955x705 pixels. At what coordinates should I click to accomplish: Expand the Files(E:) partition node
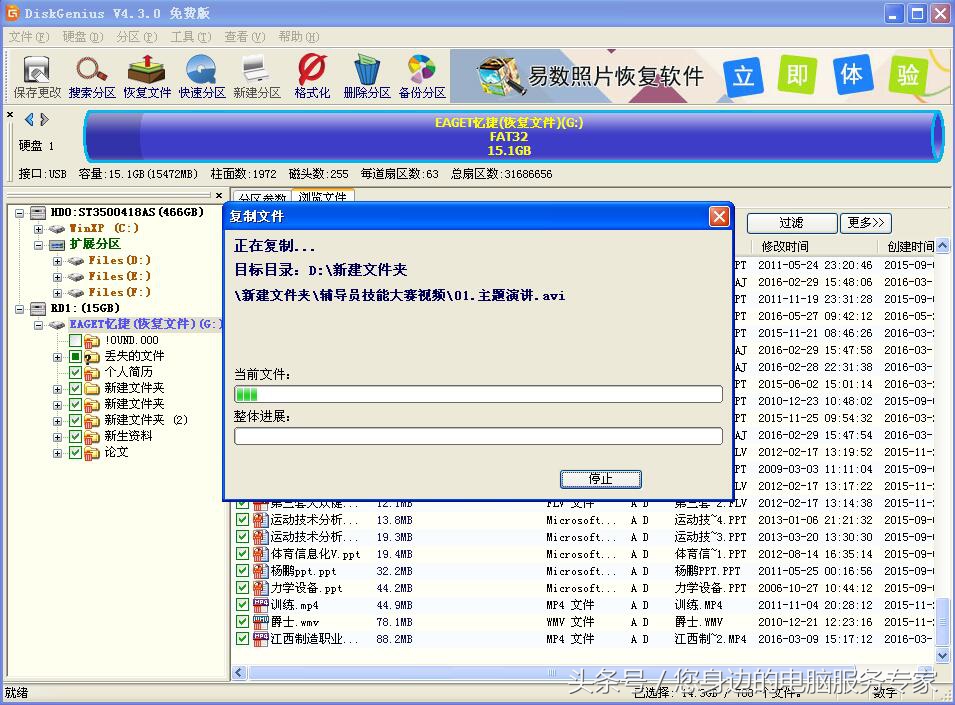[57, 277]
